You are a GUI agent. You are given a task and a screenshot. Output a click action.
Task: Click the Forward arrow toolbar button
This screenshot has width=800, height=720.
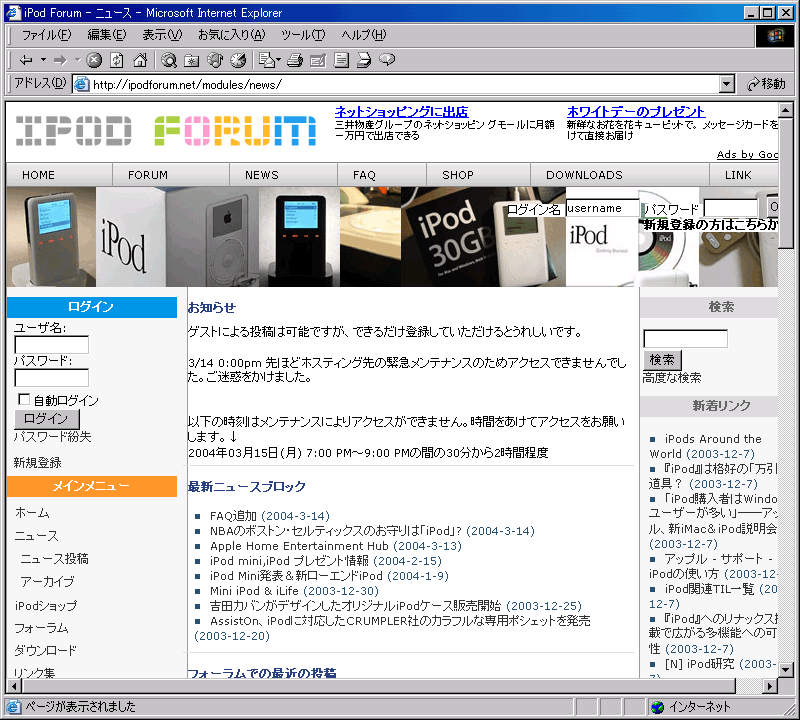click(x=60, y=60)
